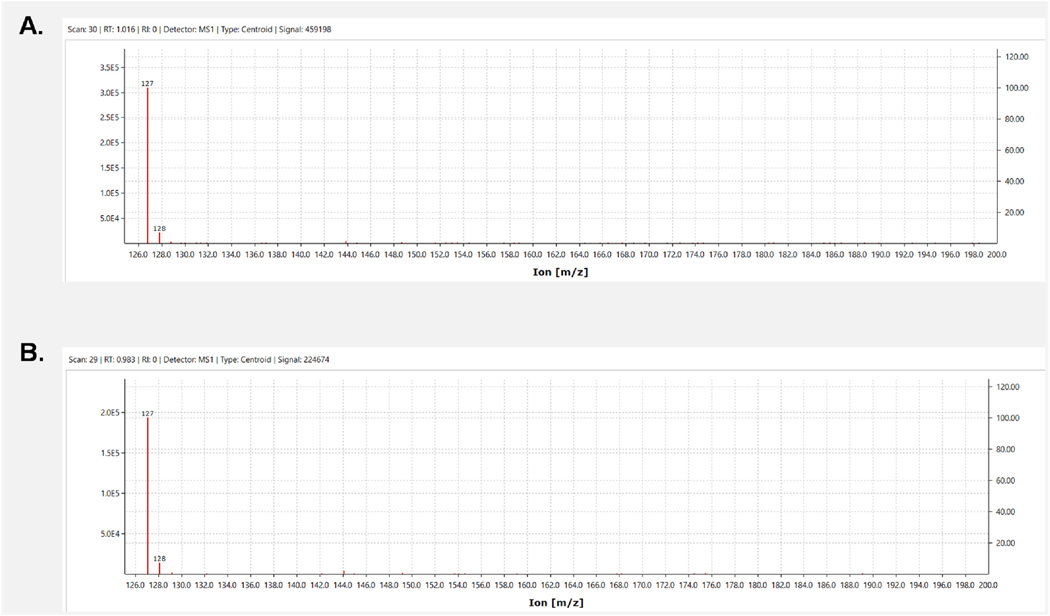1050x616 pixels.
Task: Click the 144.0 x-axis tick in panel B
Action: pyautogui.click(x=343, y=585)
